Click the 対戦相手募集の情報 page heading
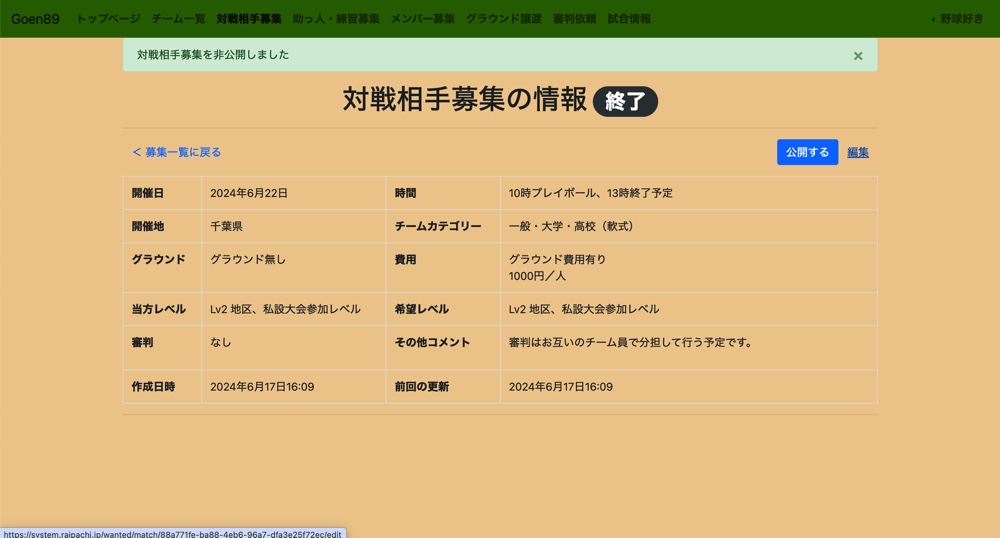 pyautogui.click(x=464, y=99)
